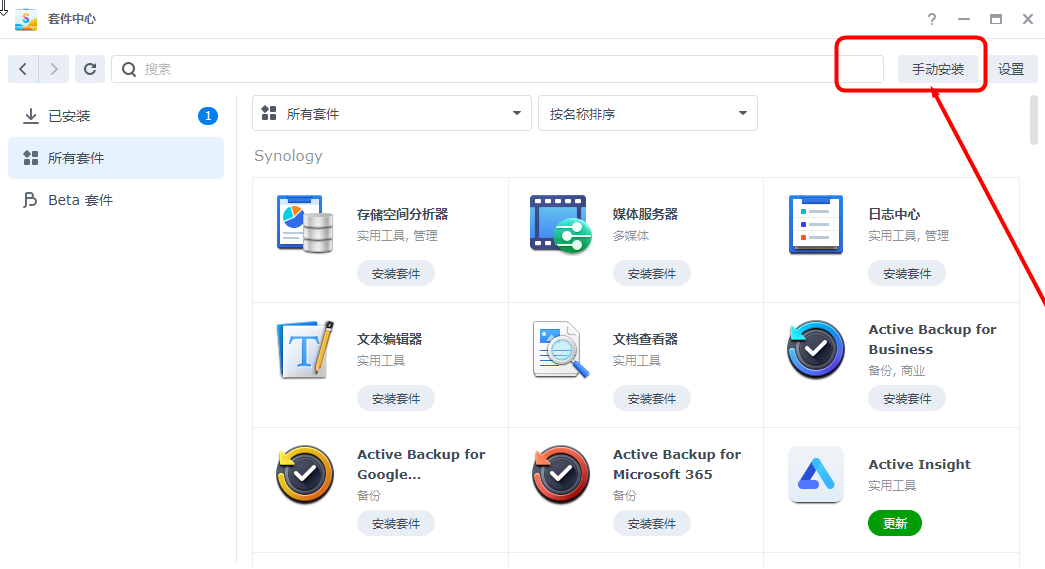This screenshot has width=1045, height=569.
Task: Click the 日志中心 package icon
Action: [816, 225]
